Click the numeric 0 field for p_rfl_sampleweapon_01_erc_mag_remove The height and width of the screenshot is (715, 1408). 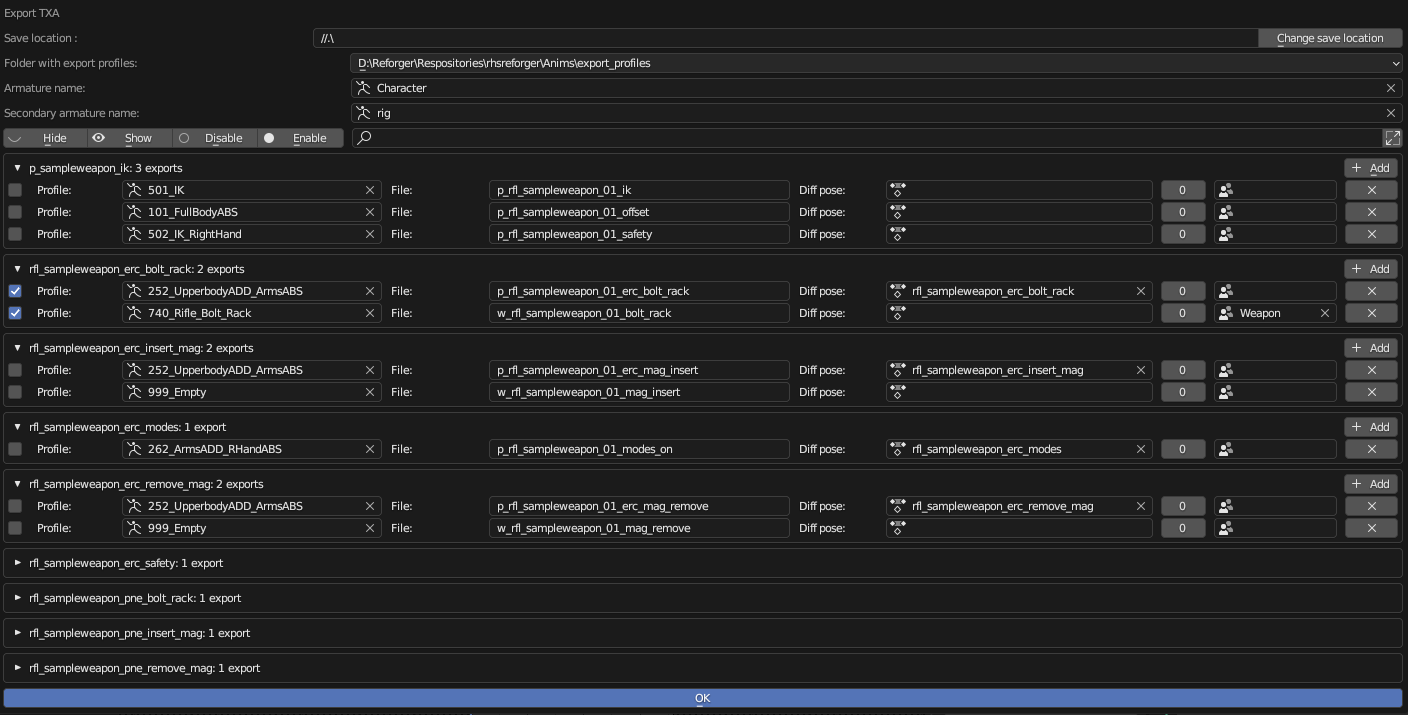1182,506
